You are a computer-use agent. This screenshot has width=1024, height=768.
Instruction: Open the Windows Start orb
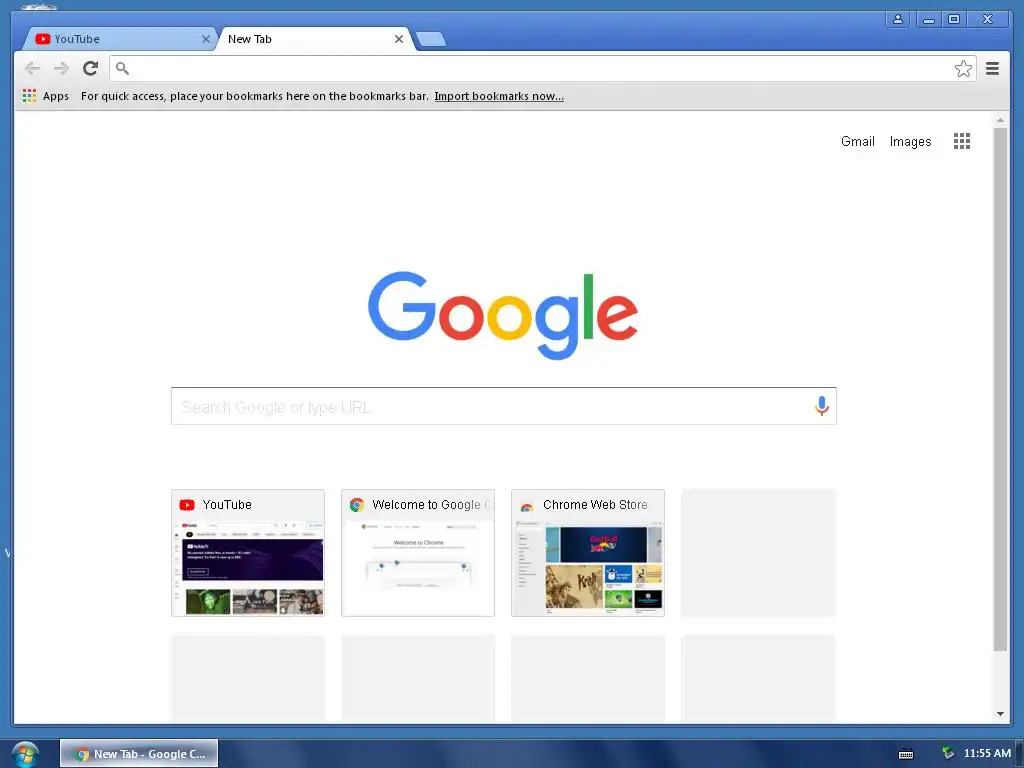tap(25, 754)
